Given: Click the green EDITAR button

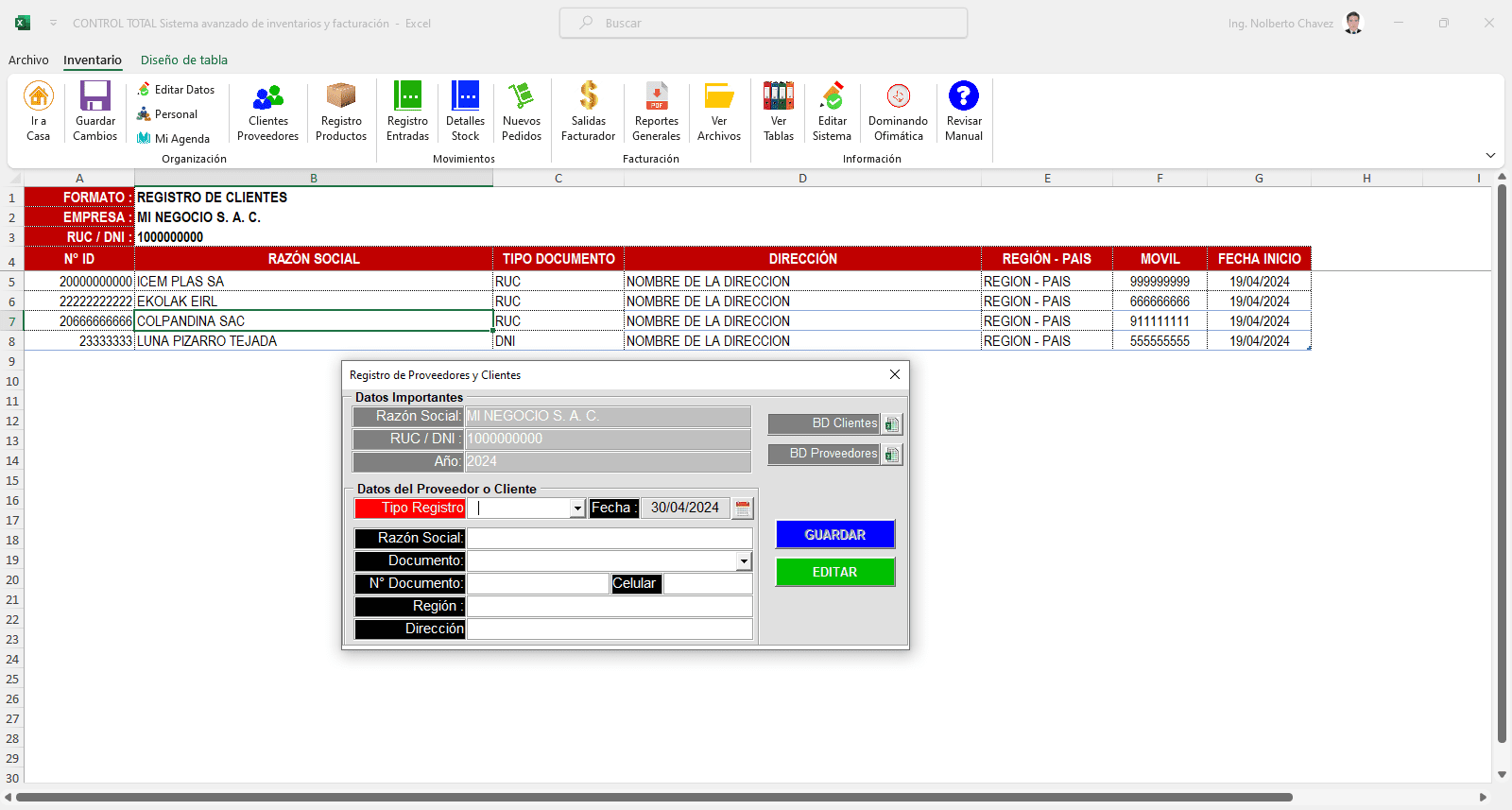Looking at the screenshot, I should 835,572.
